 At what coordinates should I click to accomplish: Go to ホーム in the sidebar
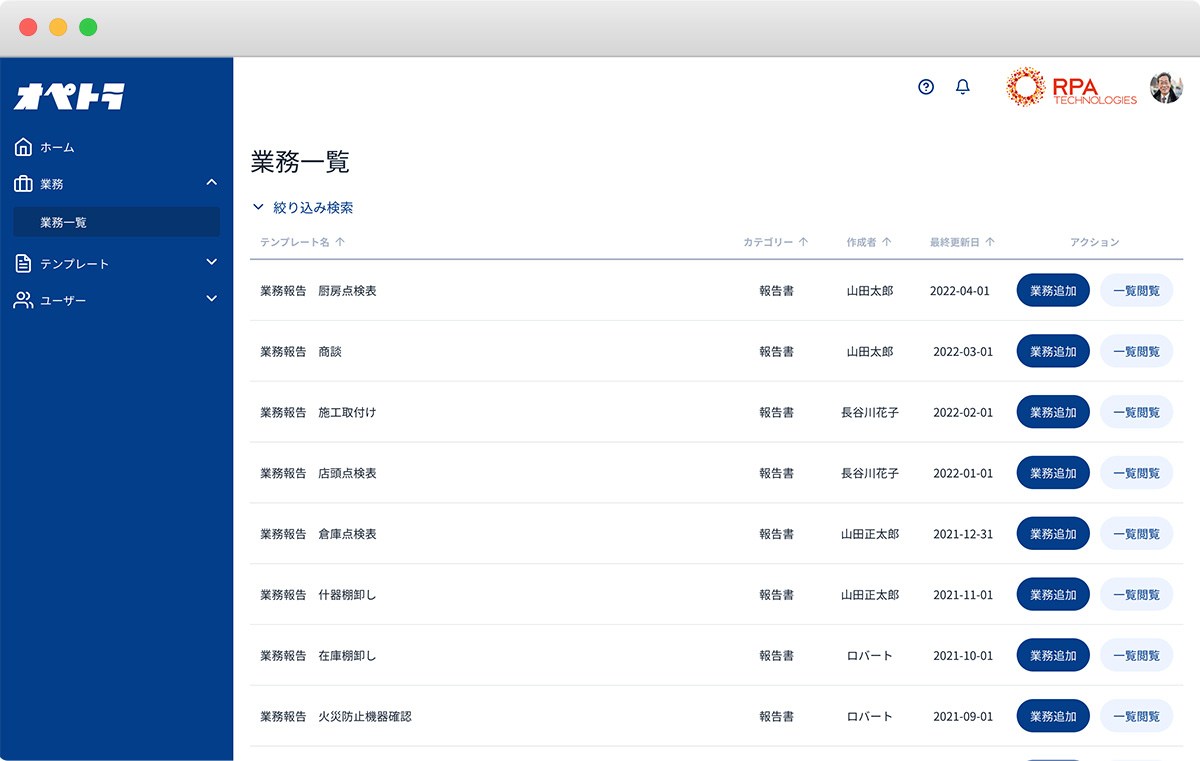(x=57, y=148)
